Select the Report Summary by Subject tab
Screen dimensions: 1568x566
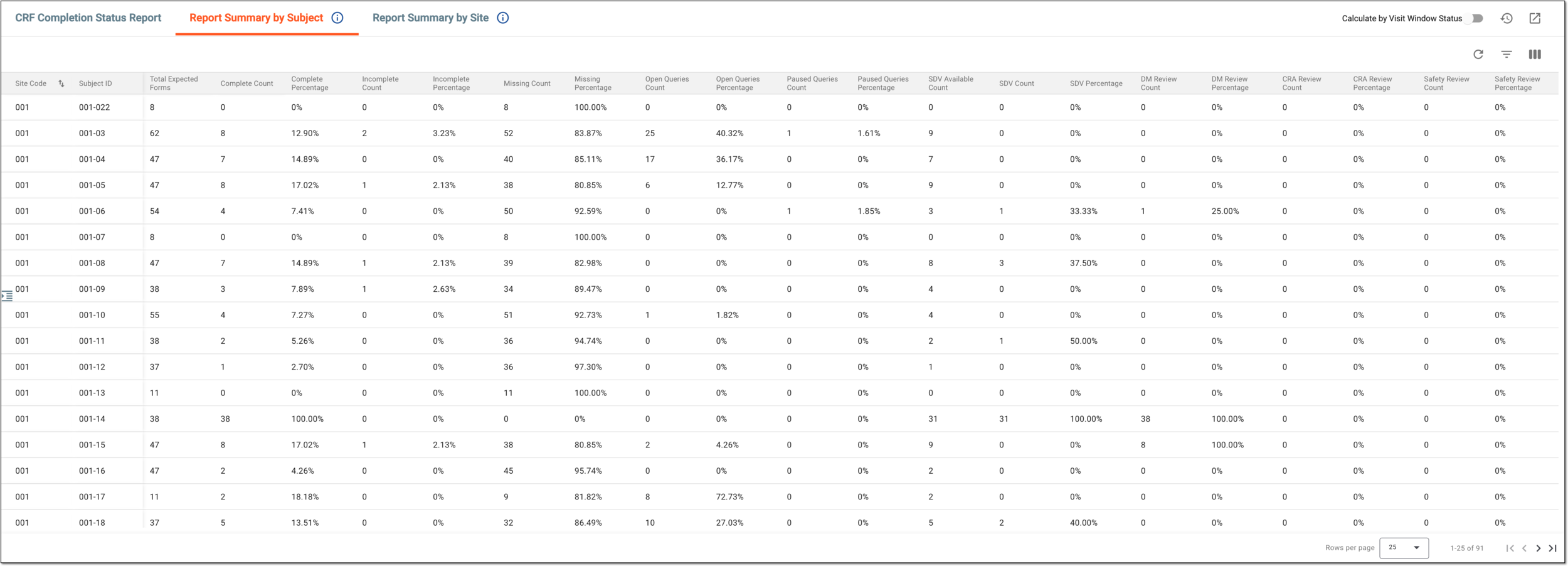click(256, 18)
